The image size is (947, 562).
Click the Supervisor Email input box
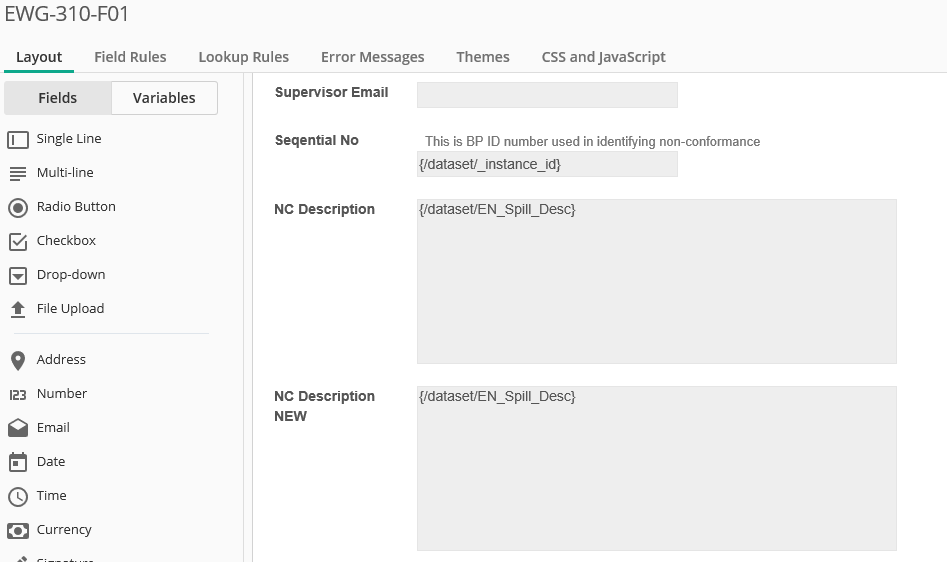[547, 95]
